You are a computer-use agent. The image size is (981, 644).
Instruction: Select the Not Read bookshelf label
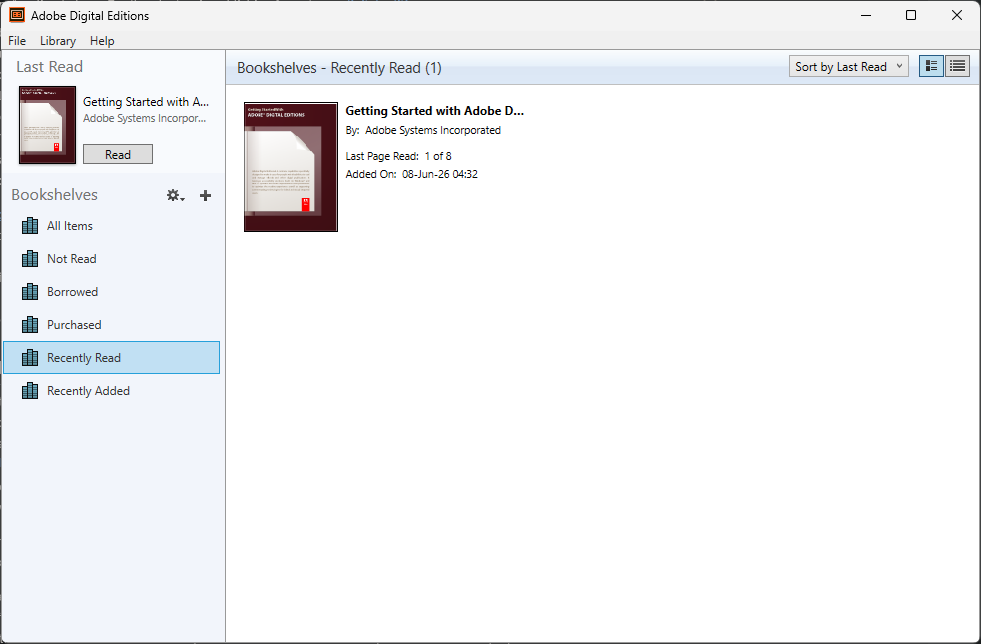[x=71, y=259]
